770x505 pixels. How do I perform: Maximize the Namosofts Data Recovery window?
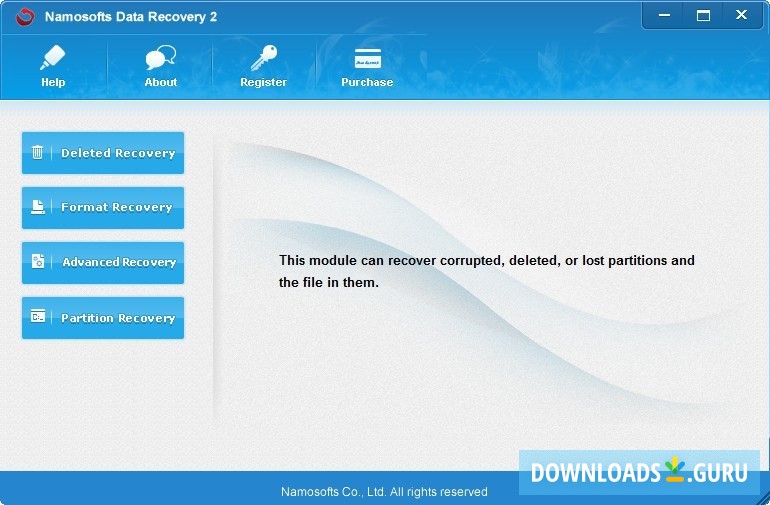click(x=703, y=15)
